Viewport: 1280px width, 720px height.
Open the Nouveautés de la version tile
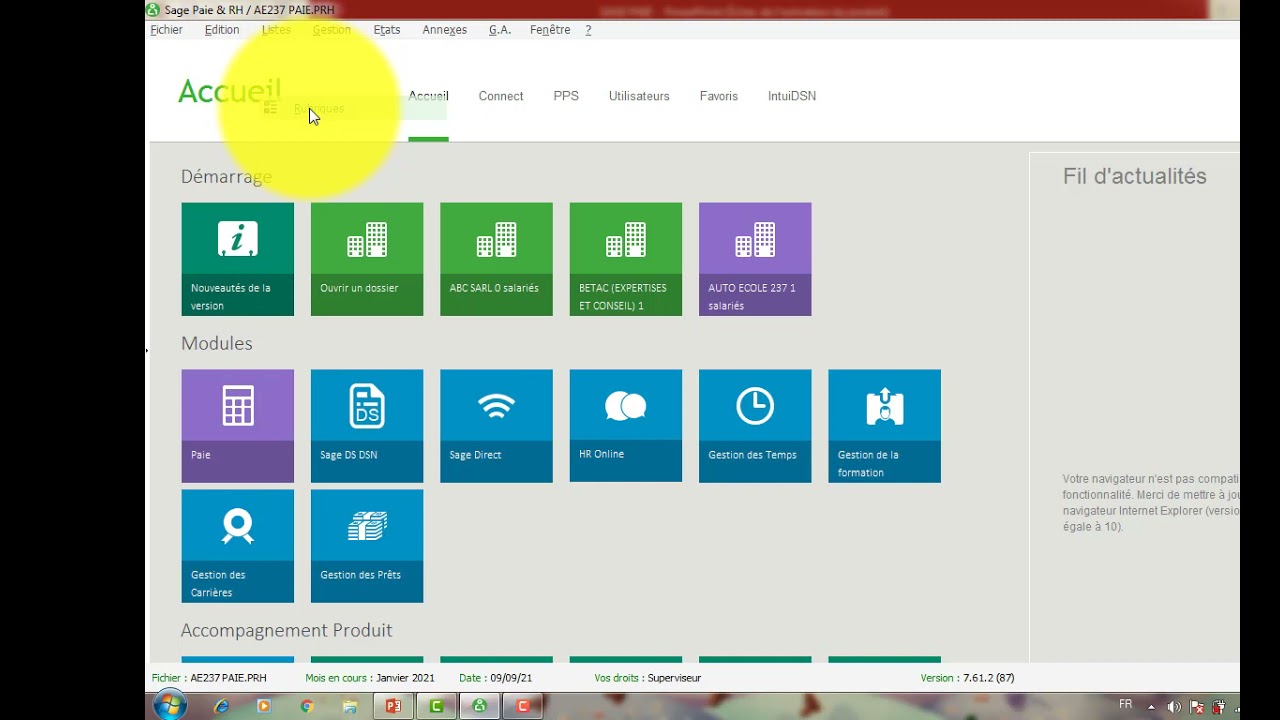pyautogui.click(x=238, y=259)
